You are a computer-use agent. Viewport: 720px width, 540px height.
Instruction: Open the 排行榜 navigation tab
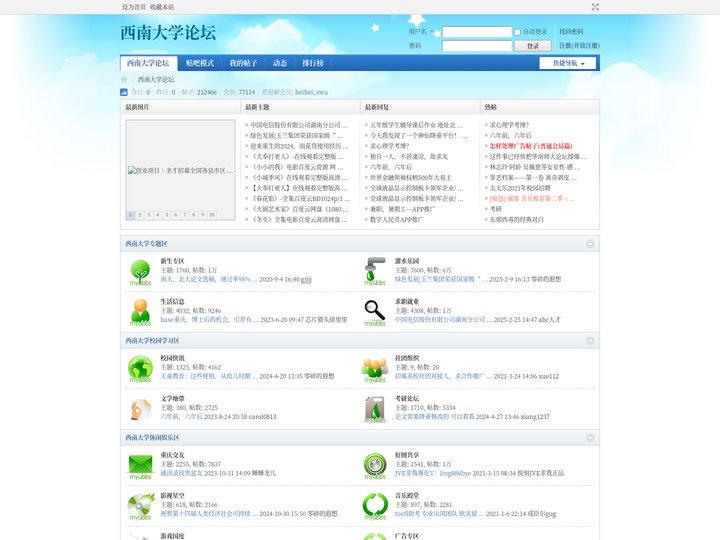coord(313,63)
